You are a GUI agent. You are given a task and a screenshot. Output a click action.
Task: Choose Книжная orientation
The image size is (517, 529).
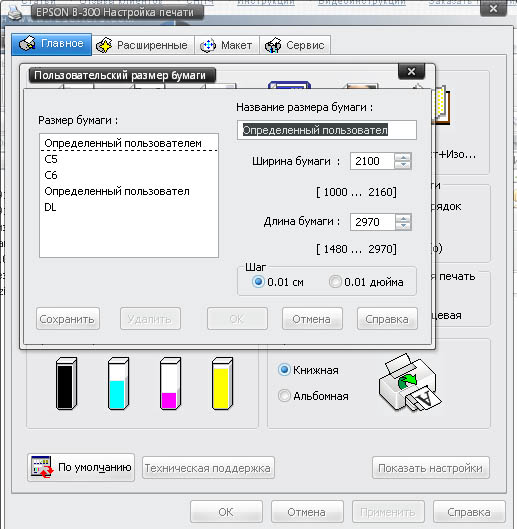[x=284, y=370]
